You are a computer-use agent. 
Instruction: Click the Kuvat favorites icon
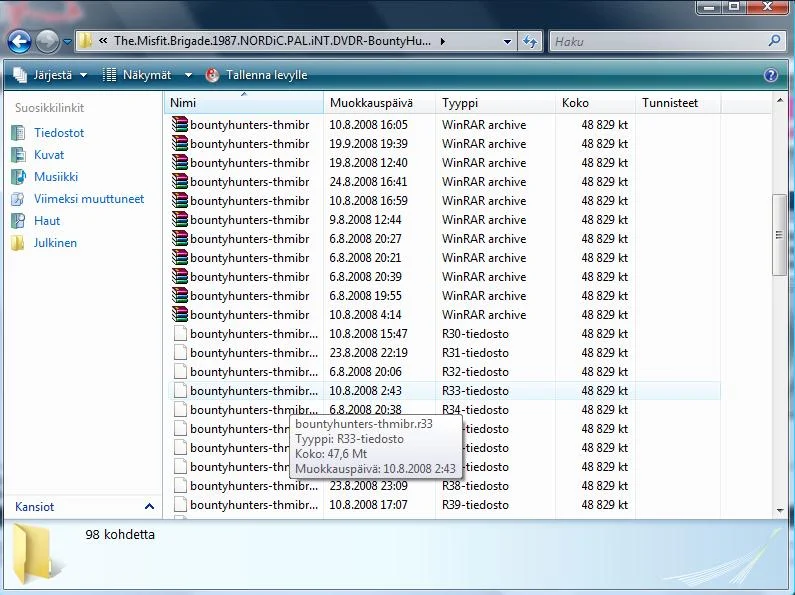17,155
